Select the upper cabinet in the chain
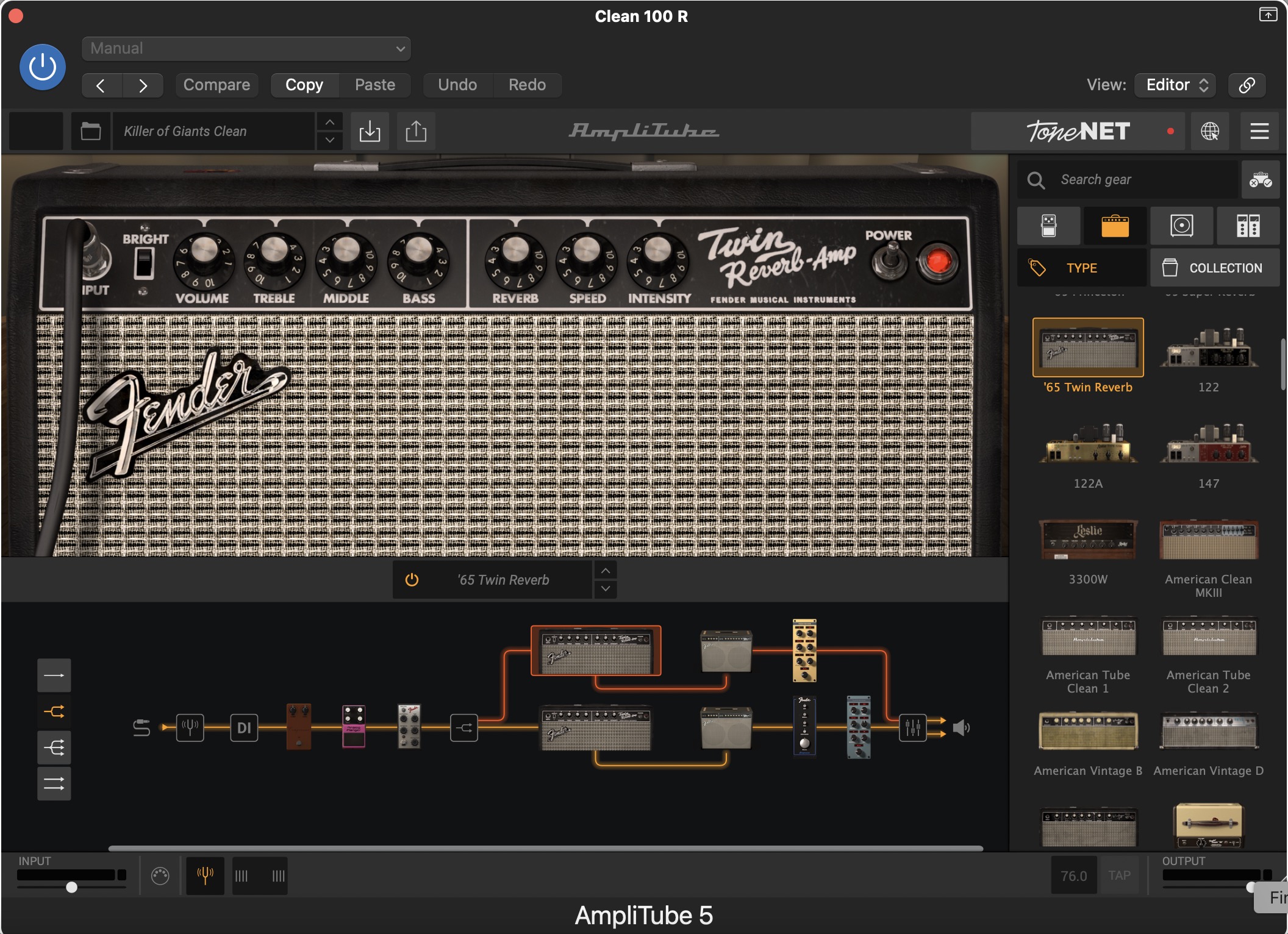Image resolution: width=1288 pixels, height=934 pixels. coord(726,651)
